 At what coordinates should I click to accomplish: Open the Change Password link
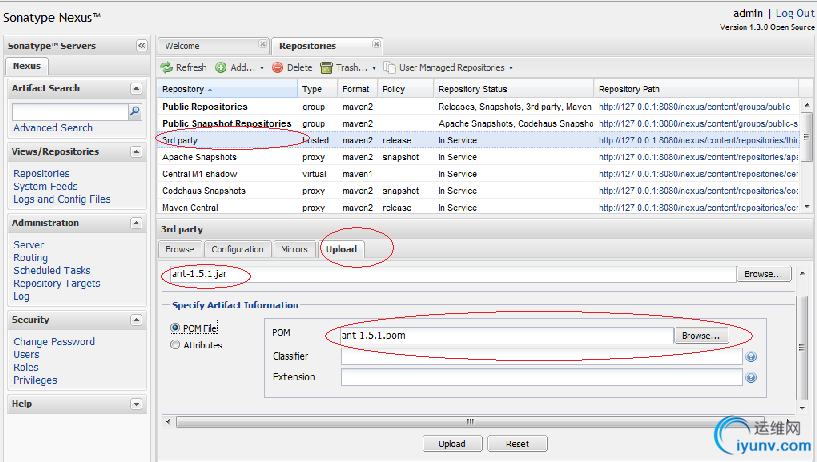[x=54, y=342]
